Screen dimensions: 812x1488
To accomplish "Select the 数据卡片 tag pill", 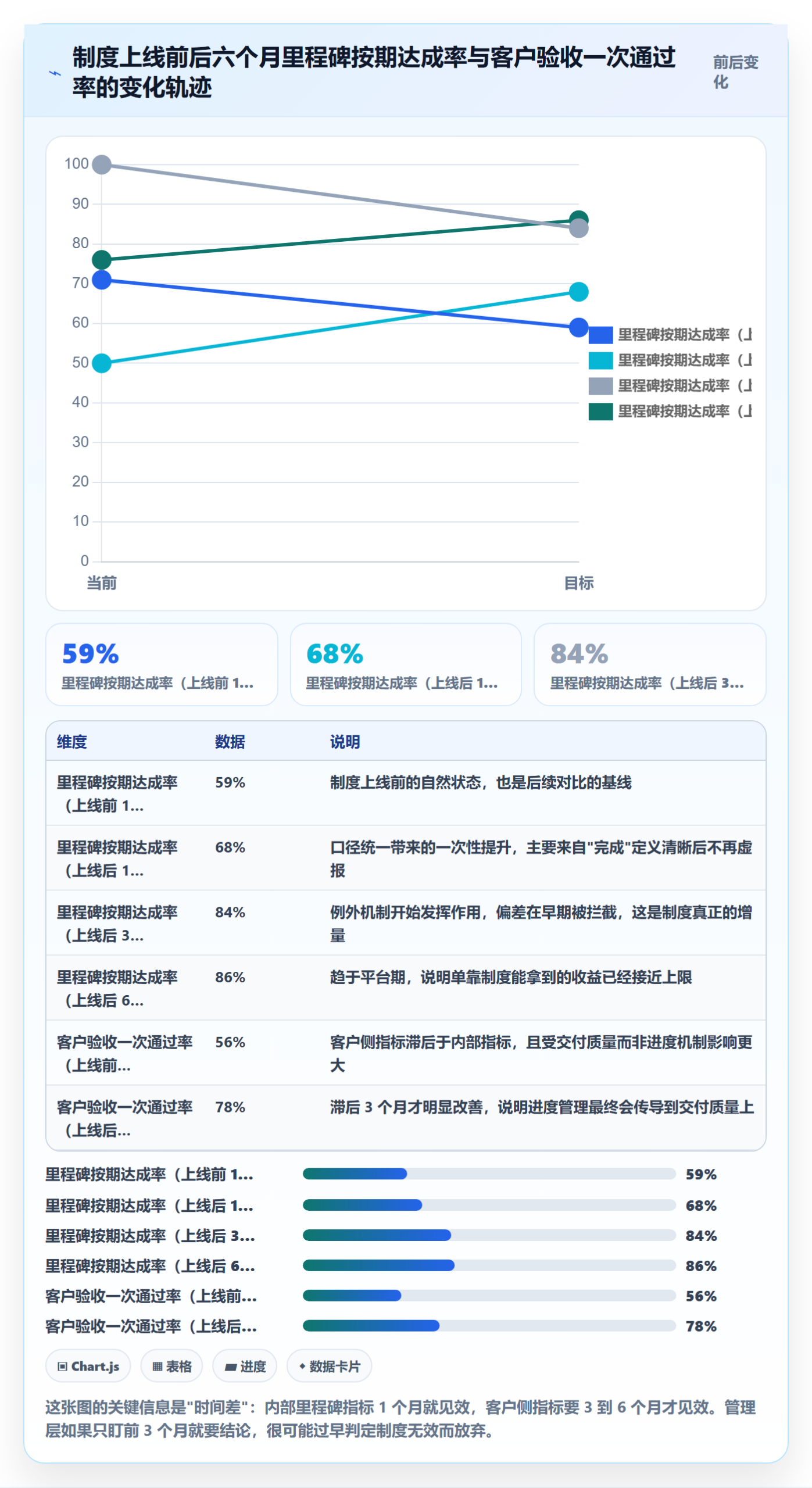I will click(x=329, y=1367).
